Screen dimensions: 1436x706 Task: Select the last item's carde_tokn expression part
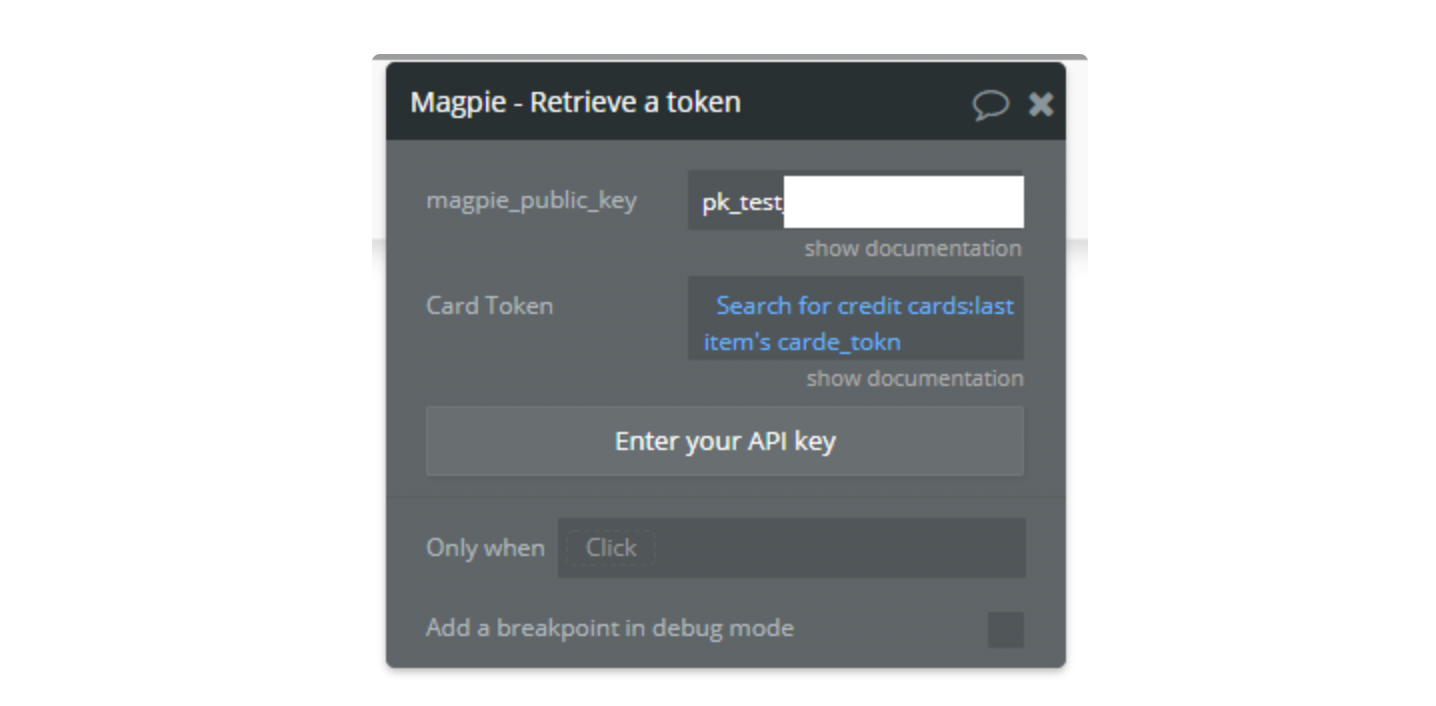point(802,342)
